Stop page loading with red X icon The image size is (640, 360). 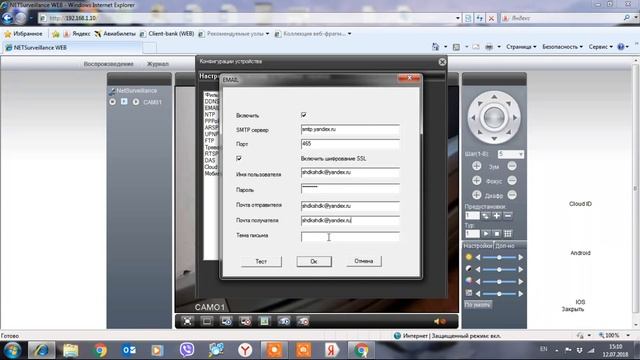click(491, 18)
